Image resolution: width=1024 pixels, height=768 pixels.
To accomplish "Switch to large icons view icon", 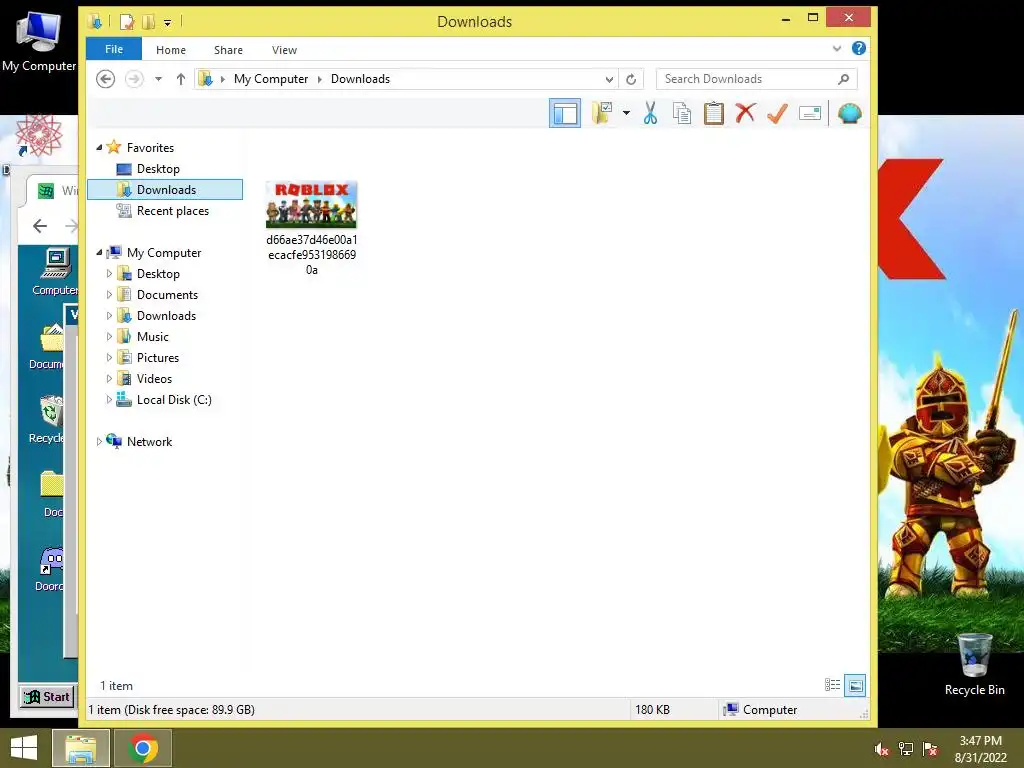I will (855, 685).
